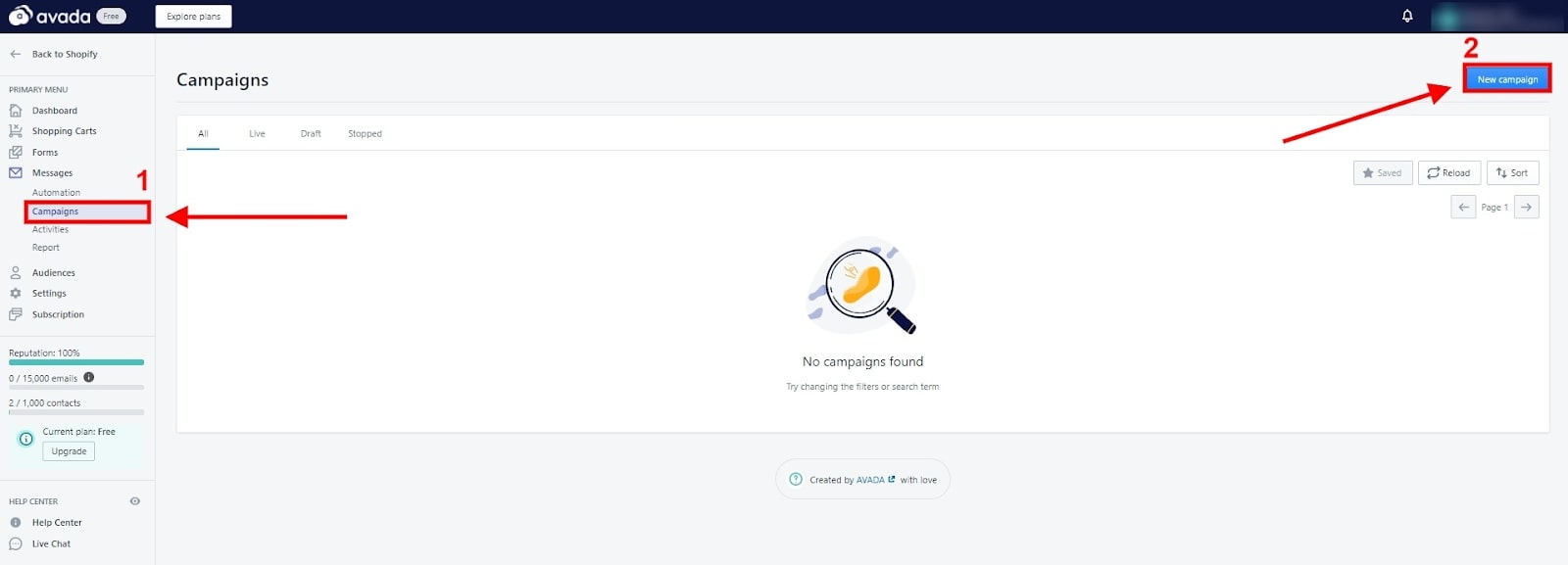
Task: Open the Sort options
Action: (1512, 173)
